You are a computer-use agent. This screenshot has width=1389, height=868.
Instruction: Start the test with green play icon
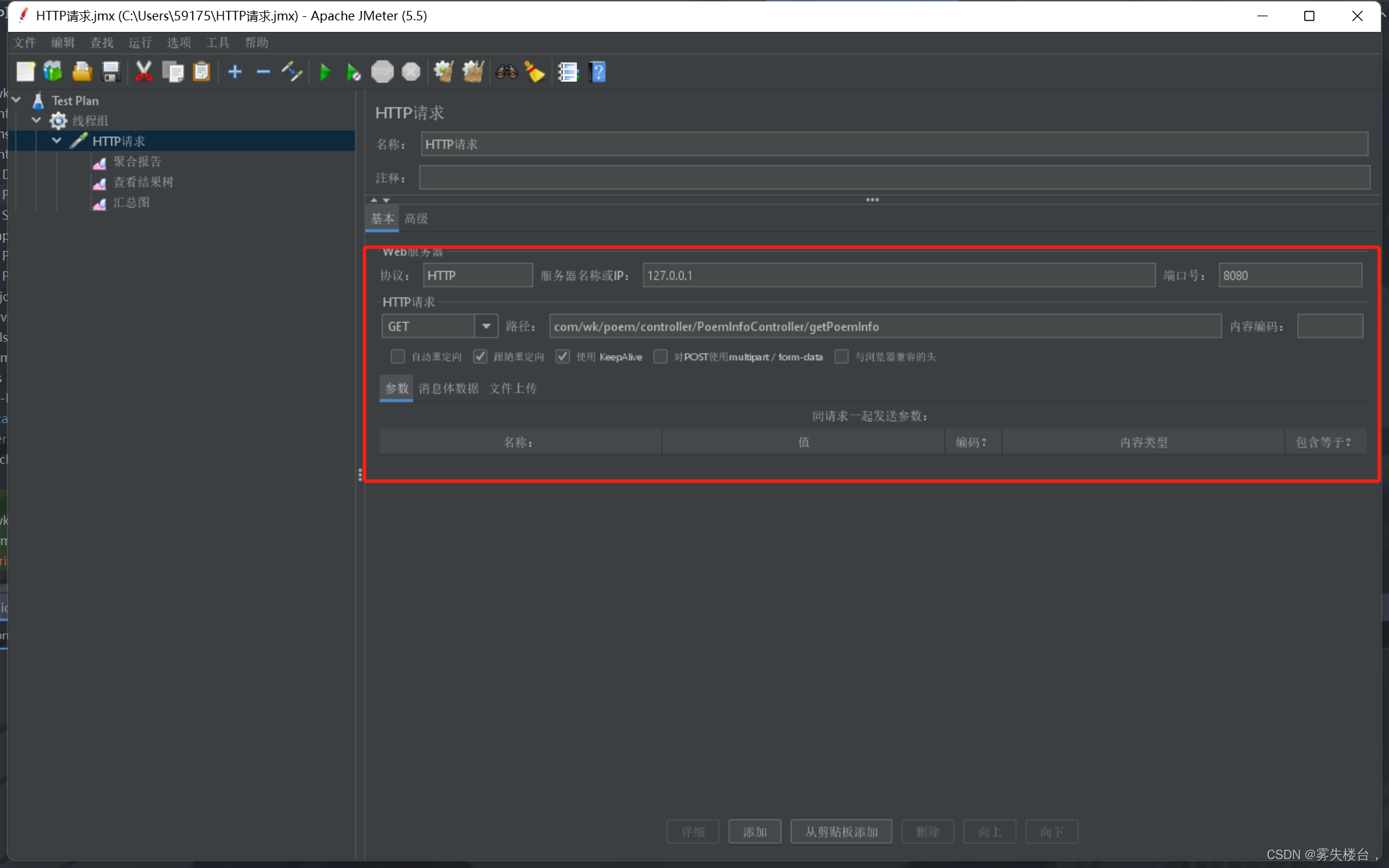325,72
